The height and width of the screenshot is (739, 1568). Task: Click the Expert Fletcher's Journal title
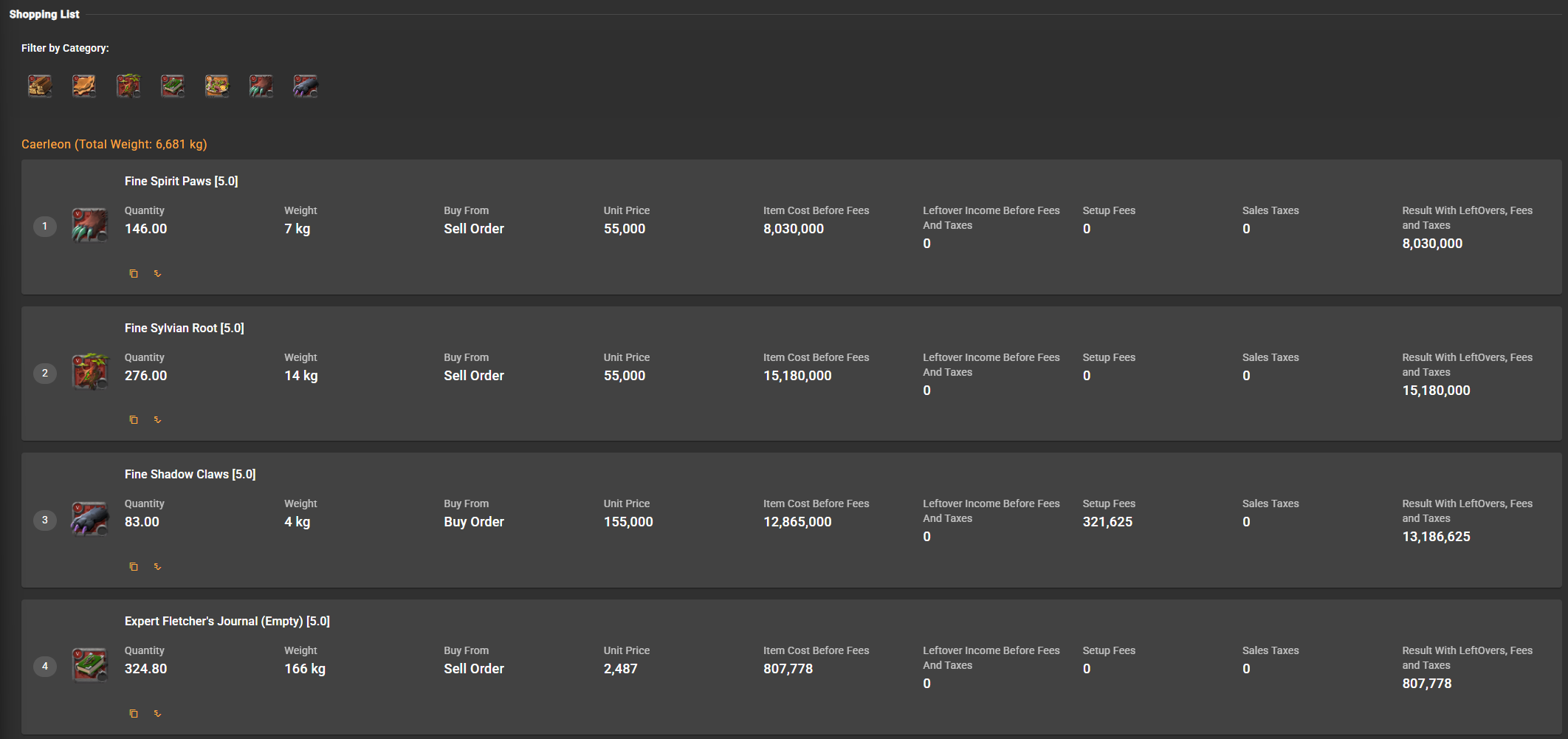(x=227, y=622)
